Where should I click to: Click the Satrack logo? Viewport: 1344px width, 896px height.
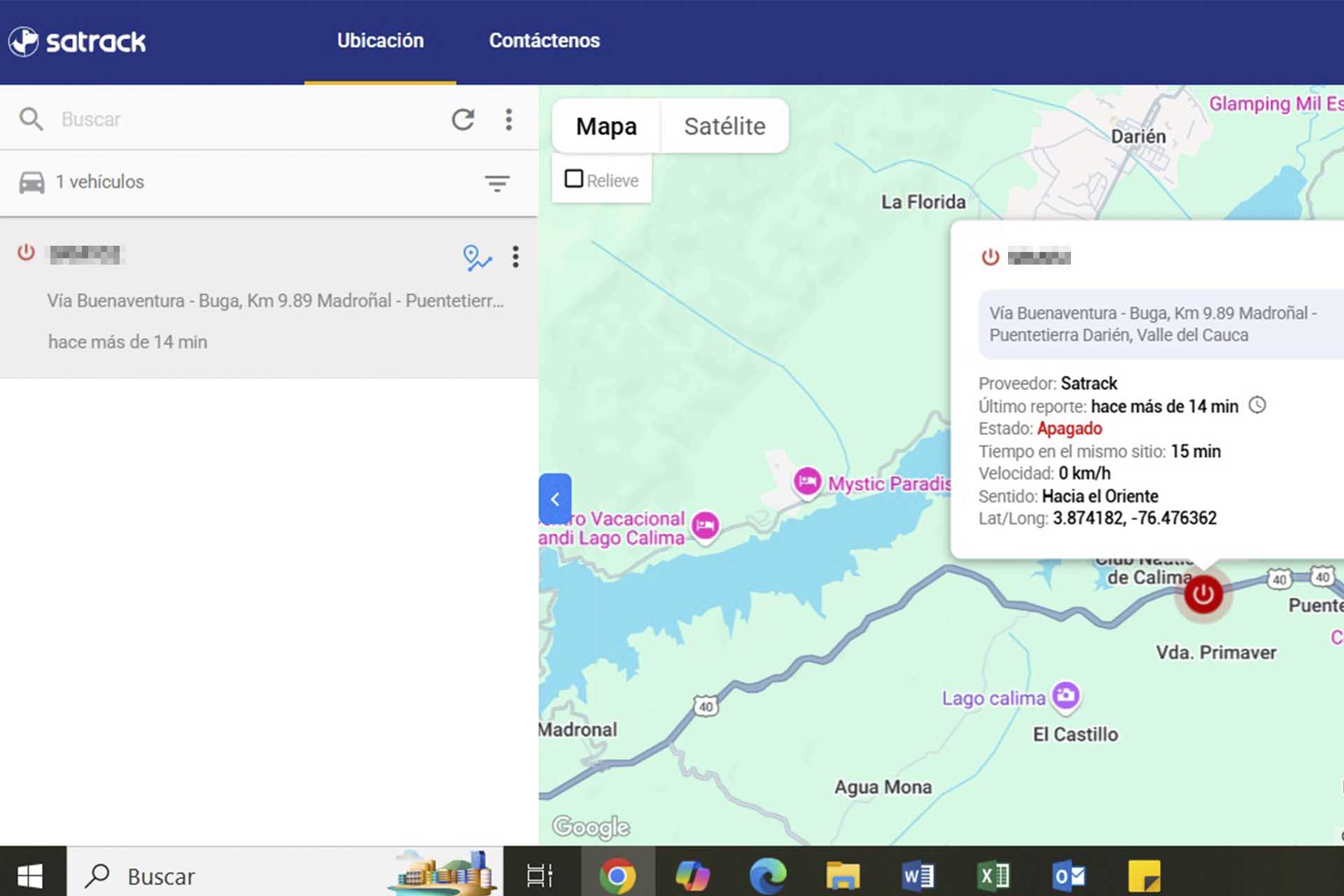point(77,41)
